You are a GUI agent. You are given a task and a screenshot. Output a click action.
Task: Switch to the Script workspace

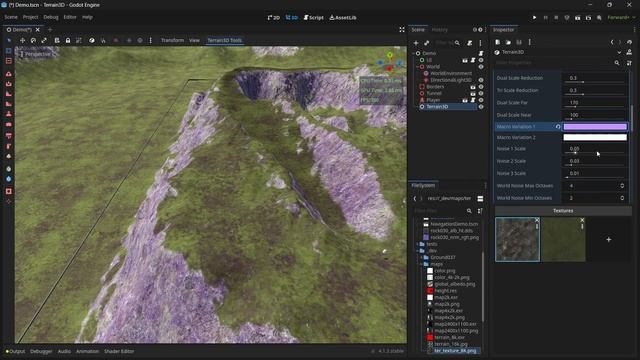[x=313, y=18]
